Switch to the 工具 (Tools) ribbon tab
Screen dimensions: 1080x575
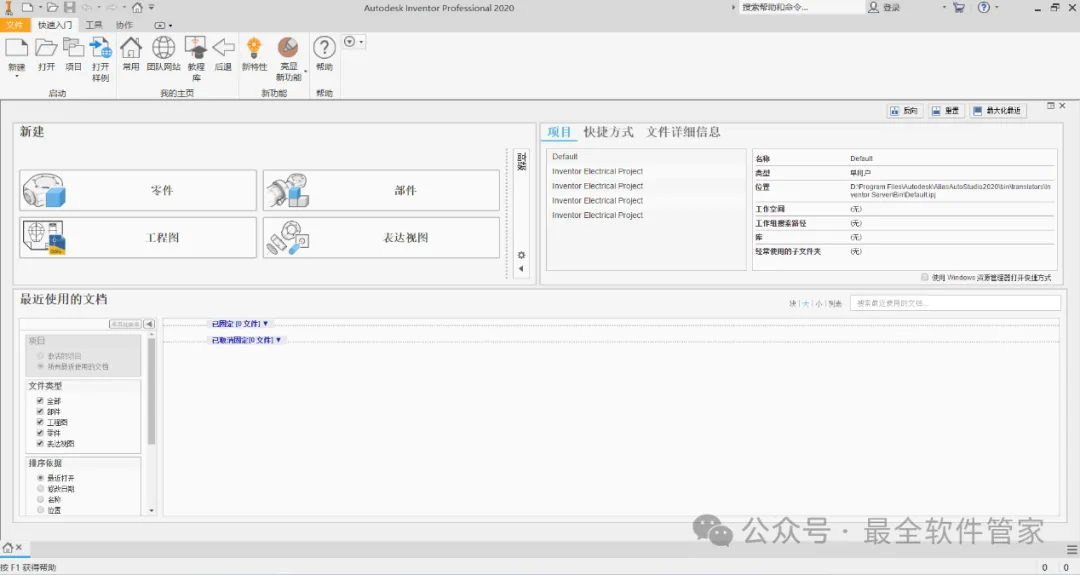94,25
